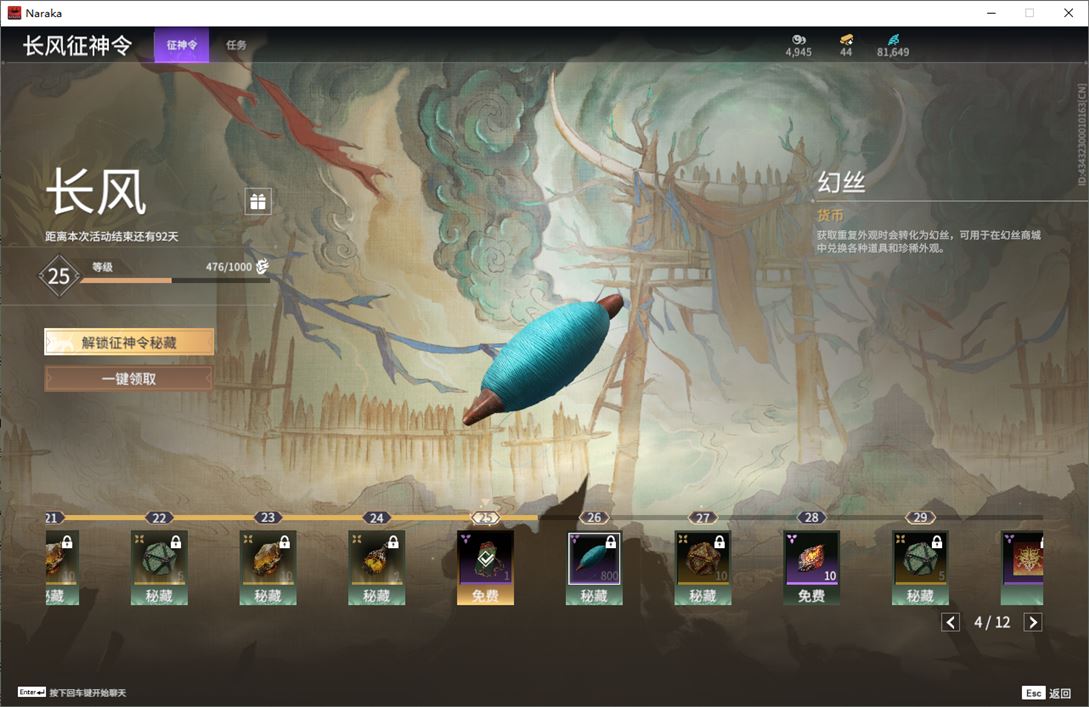The width and height of the screenshot is (1089, 707).
Task: Click level 22 timeline marker
Action: [x=159, y=517]
